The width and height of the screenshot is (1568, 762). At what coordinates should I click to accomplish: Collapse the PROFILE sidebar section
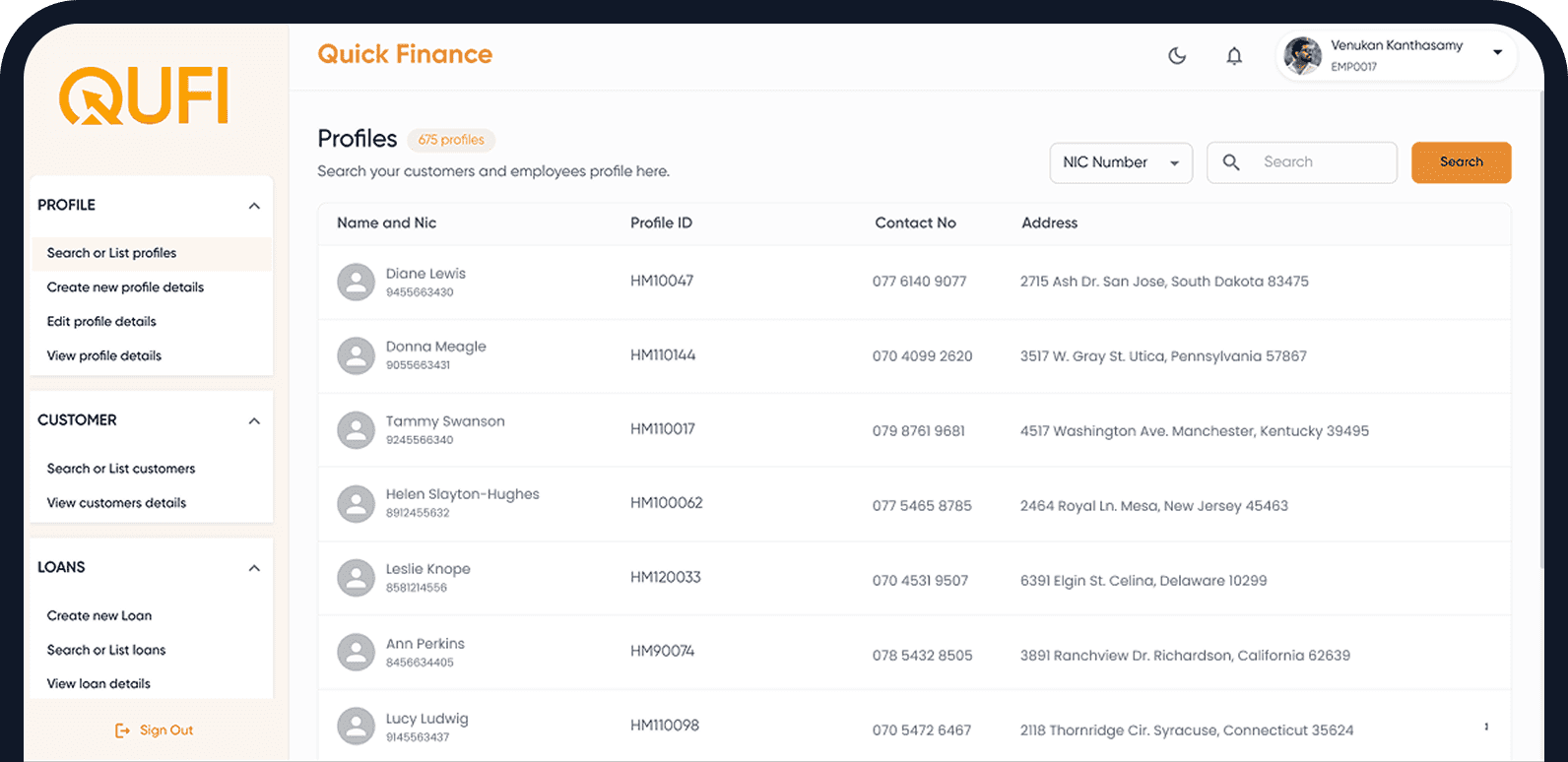point(254,206)
